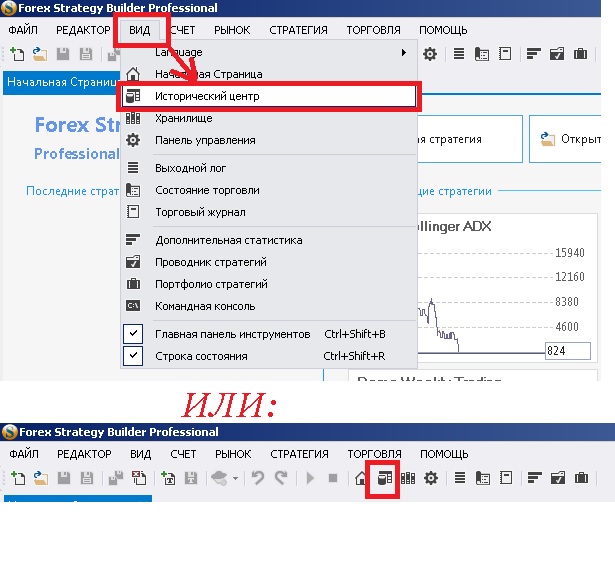The height and width of the screenshot is (570, 615).
Task: Select the Начальная Страница tab
Action: (62, 82)
